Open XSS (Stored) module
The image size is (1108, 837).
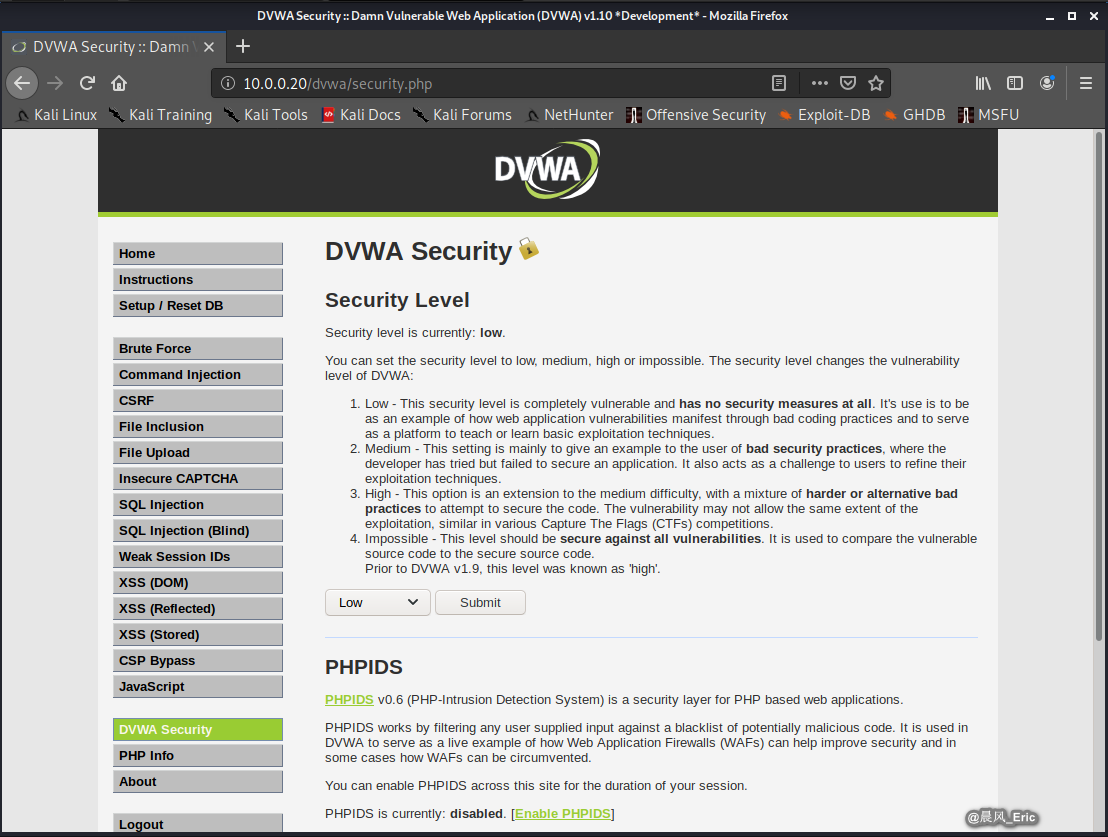(198, 635)
